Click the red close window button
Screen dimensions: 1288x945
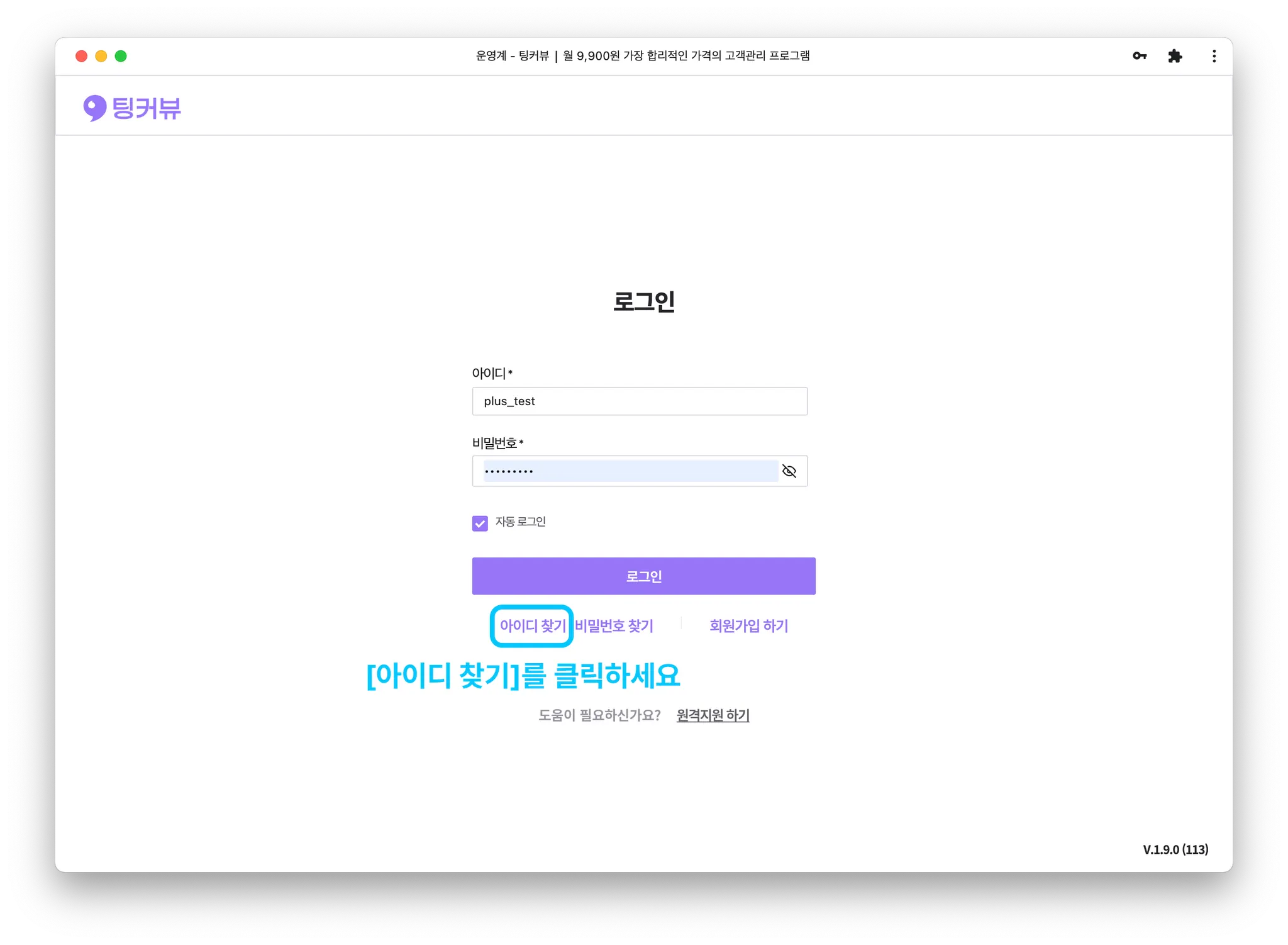(x=81, y=56)
